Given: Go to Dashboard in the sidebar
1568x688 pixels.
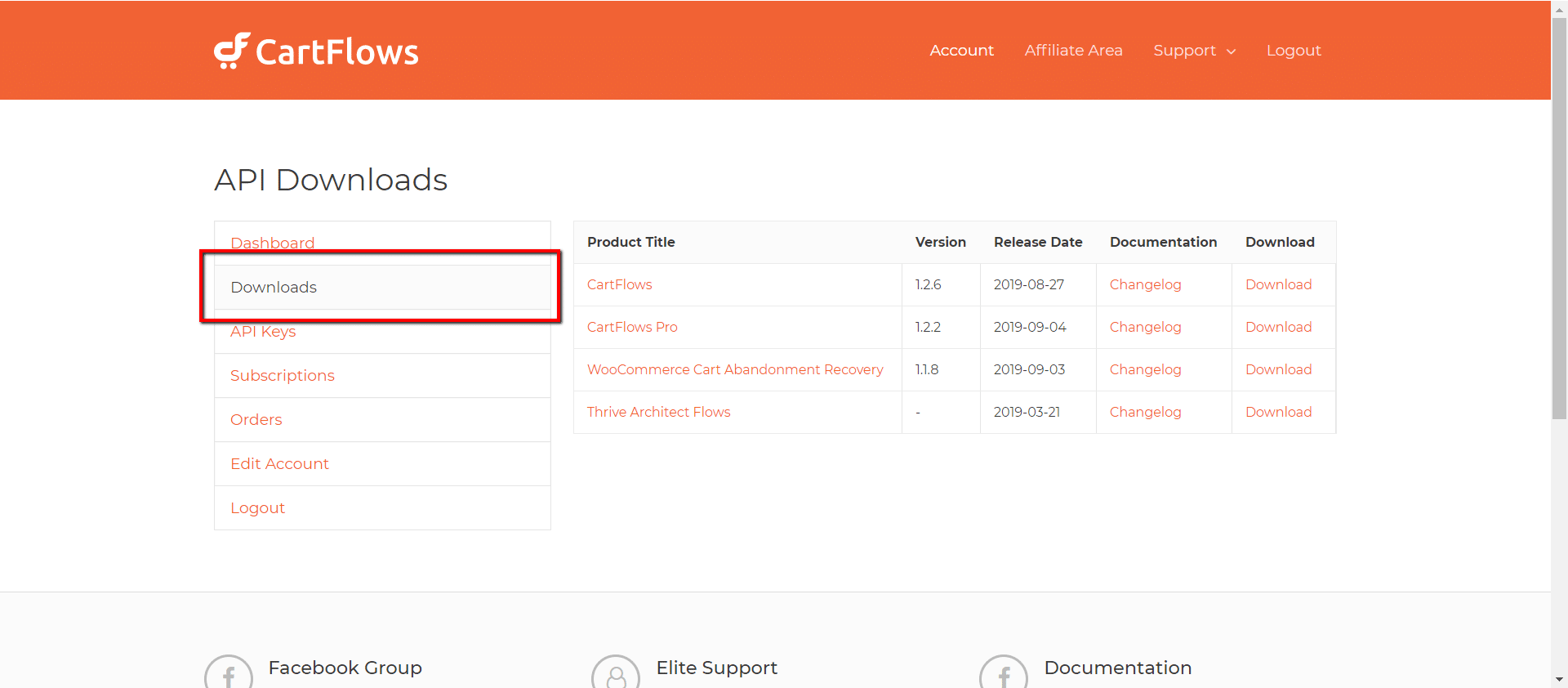Looking at the screenshot, I should tap(272, 243).
